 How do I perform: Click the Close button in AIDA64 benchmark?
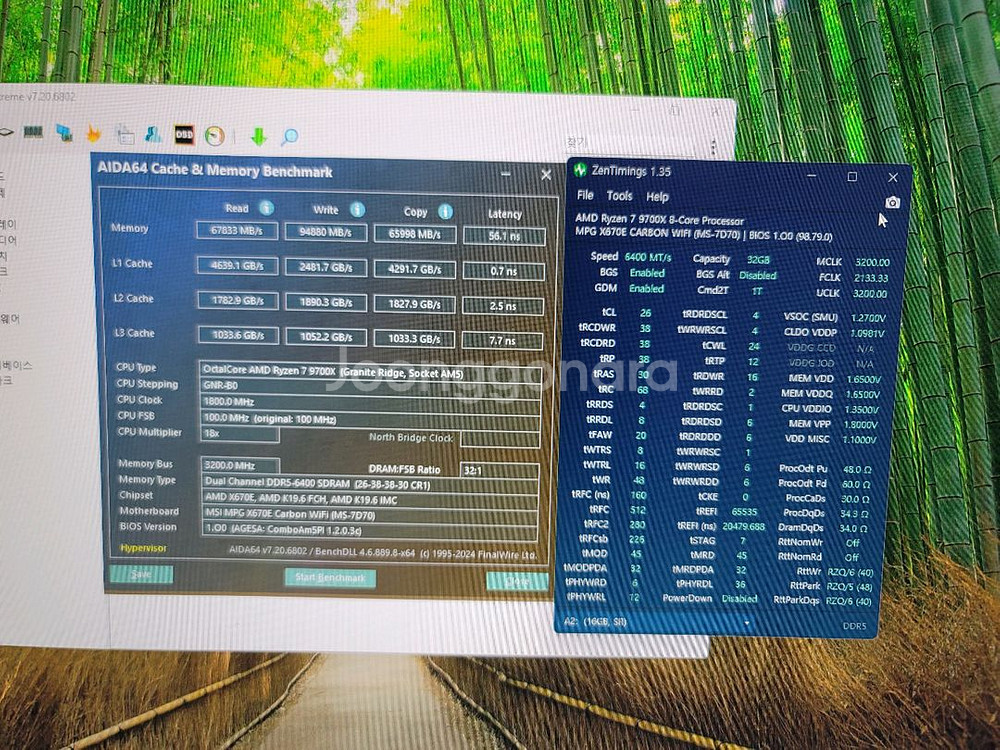[517, 581]
